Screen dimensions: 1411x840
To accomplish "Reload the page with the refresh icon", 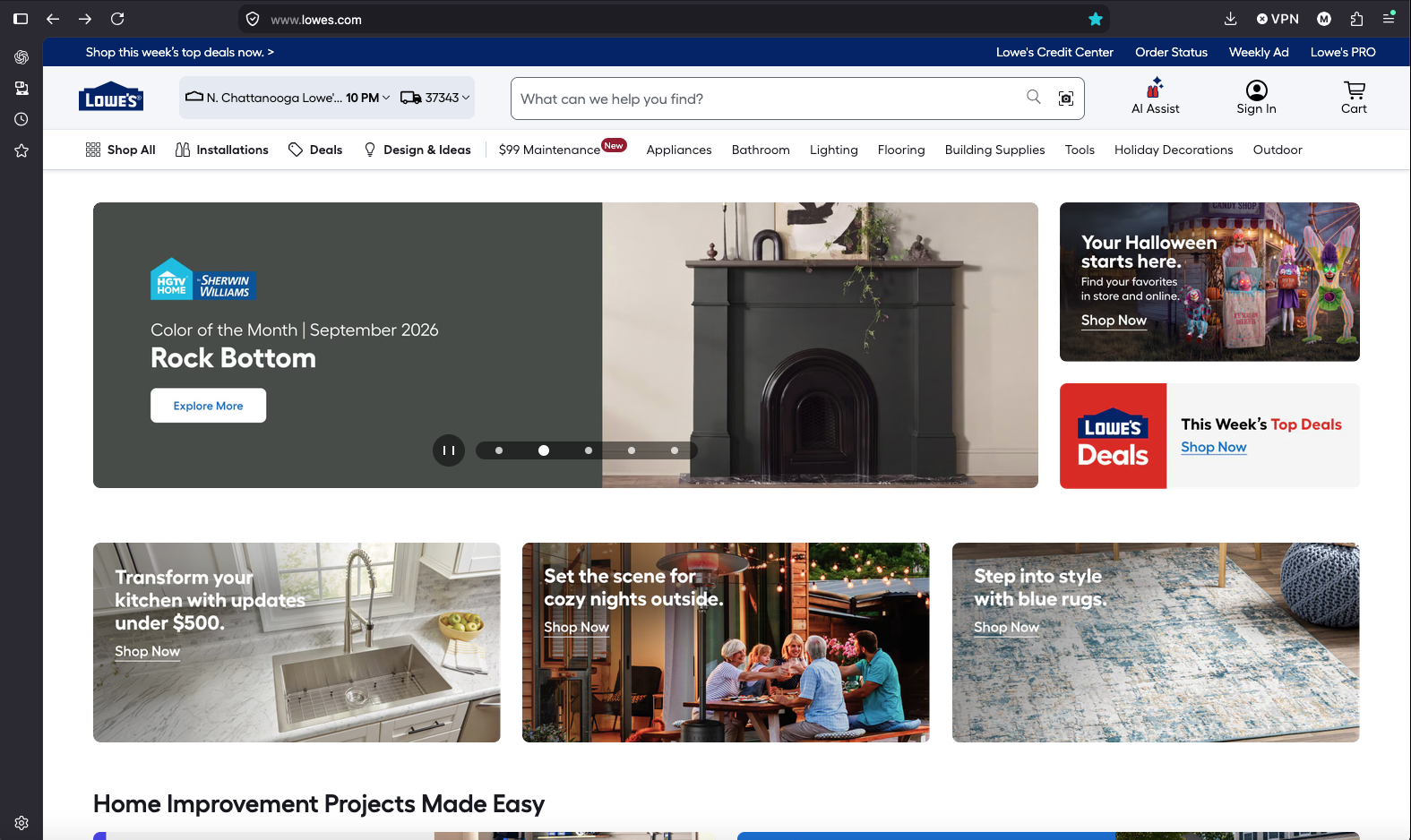I will 117,19.
